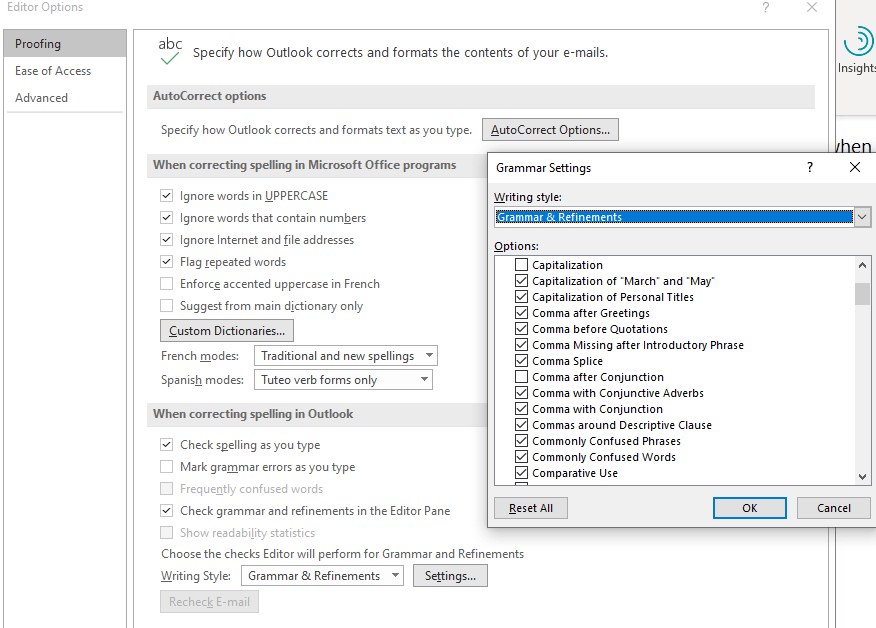Uncheck Ignore Internet and file addresses
Image resolution: width=876 pixels, height=628 pixels.
[x=166, y=240]
